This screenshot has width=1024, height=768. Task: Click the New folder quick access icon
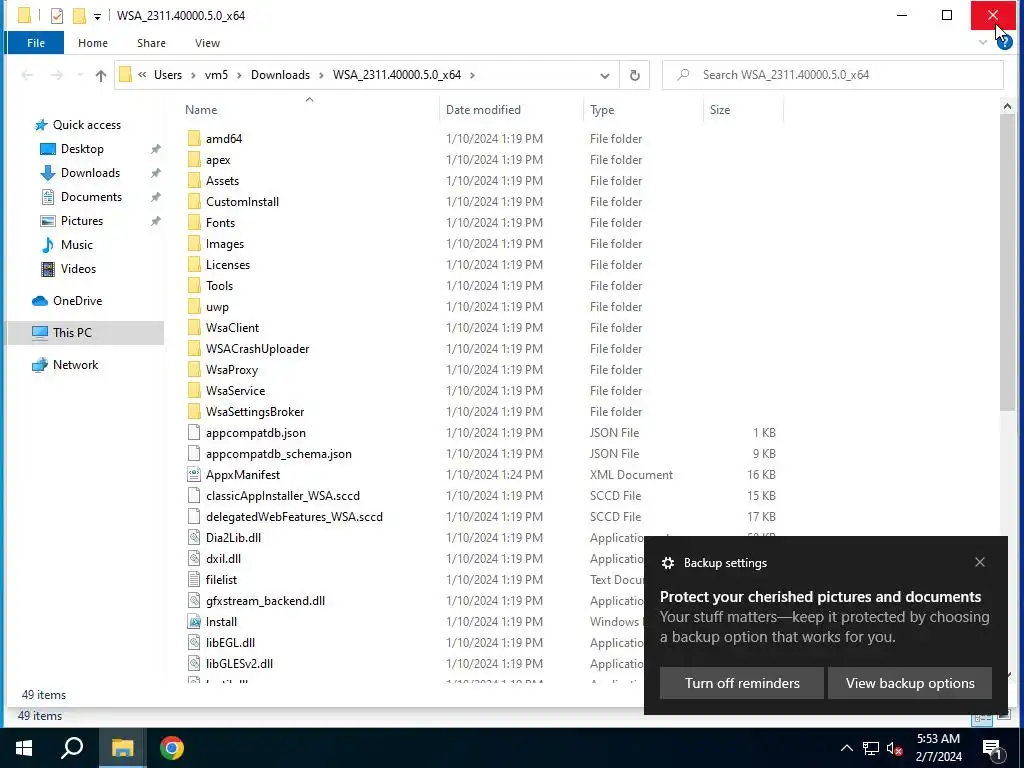point(79,16)
